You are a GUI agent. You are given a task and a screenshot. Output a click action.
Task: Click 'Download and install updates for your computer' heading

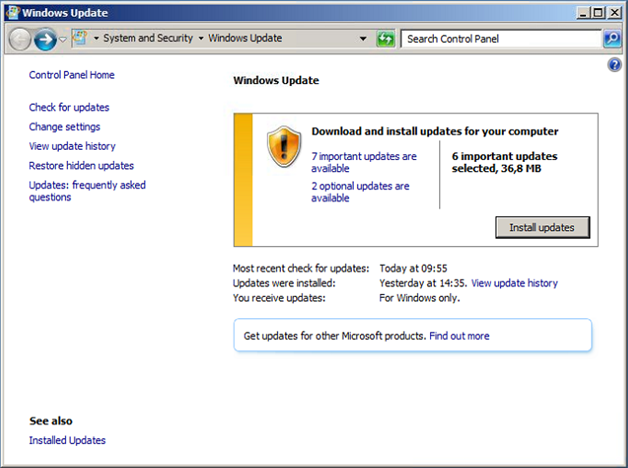click(x=435, y=131)
